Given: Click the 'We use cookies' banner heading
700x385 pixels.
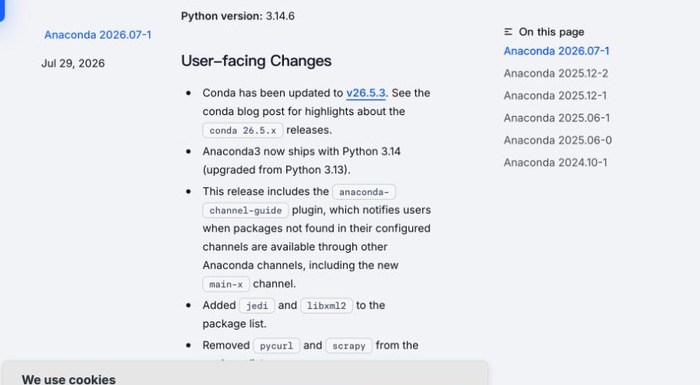Looking at the screenshot, I should pos(69,379).
